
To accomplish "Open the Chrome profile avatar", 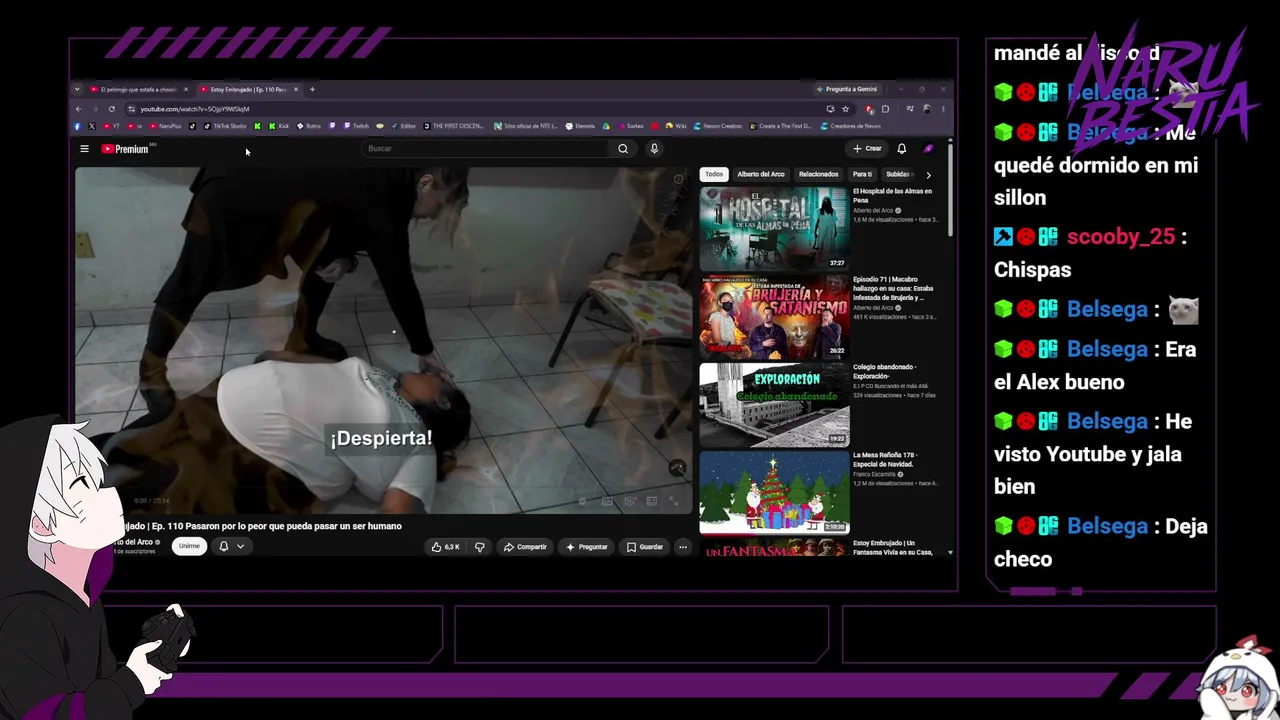I will (x=927, y=109).
